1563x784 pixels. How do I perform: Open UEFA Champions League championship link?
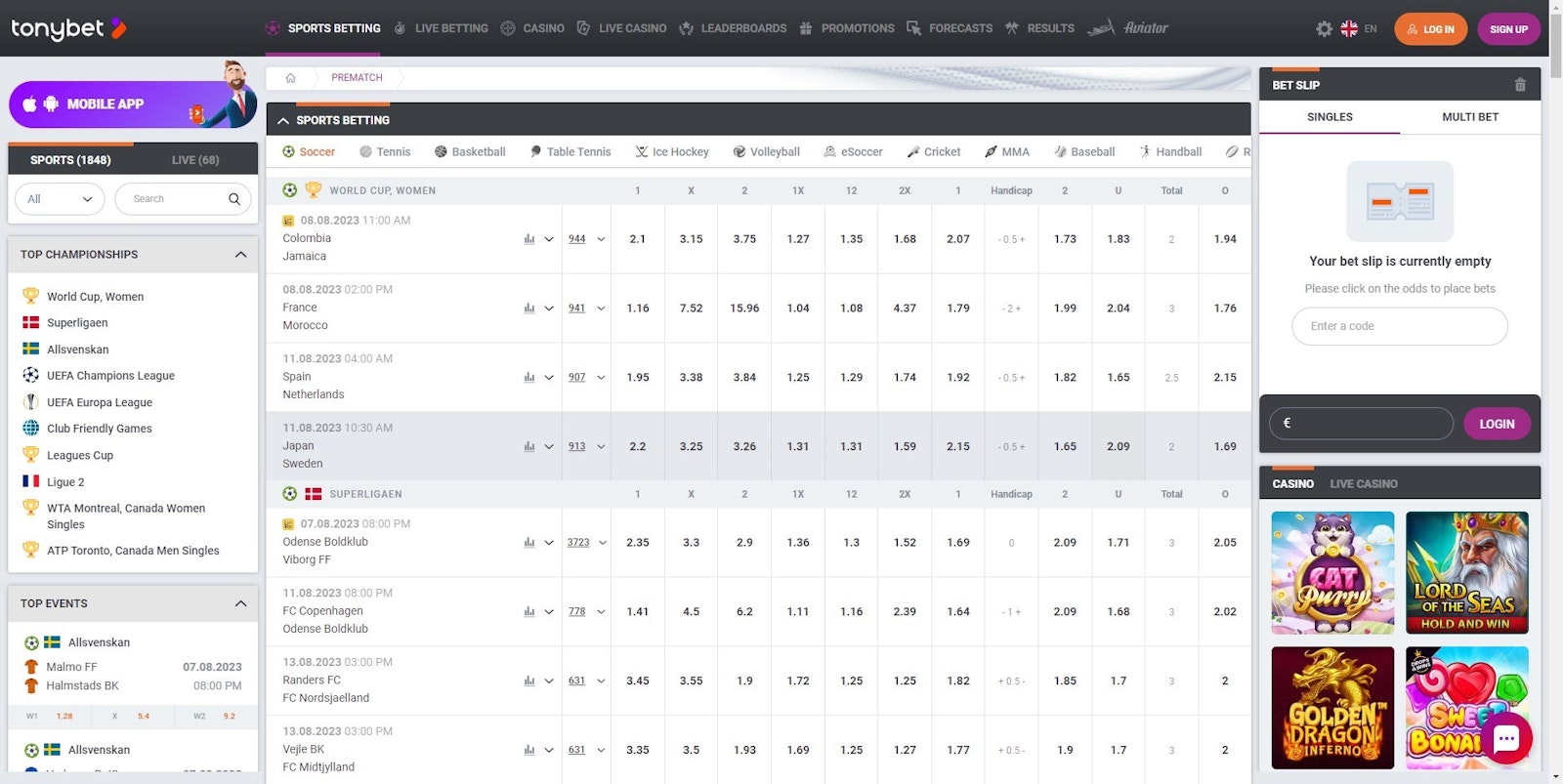110,376
